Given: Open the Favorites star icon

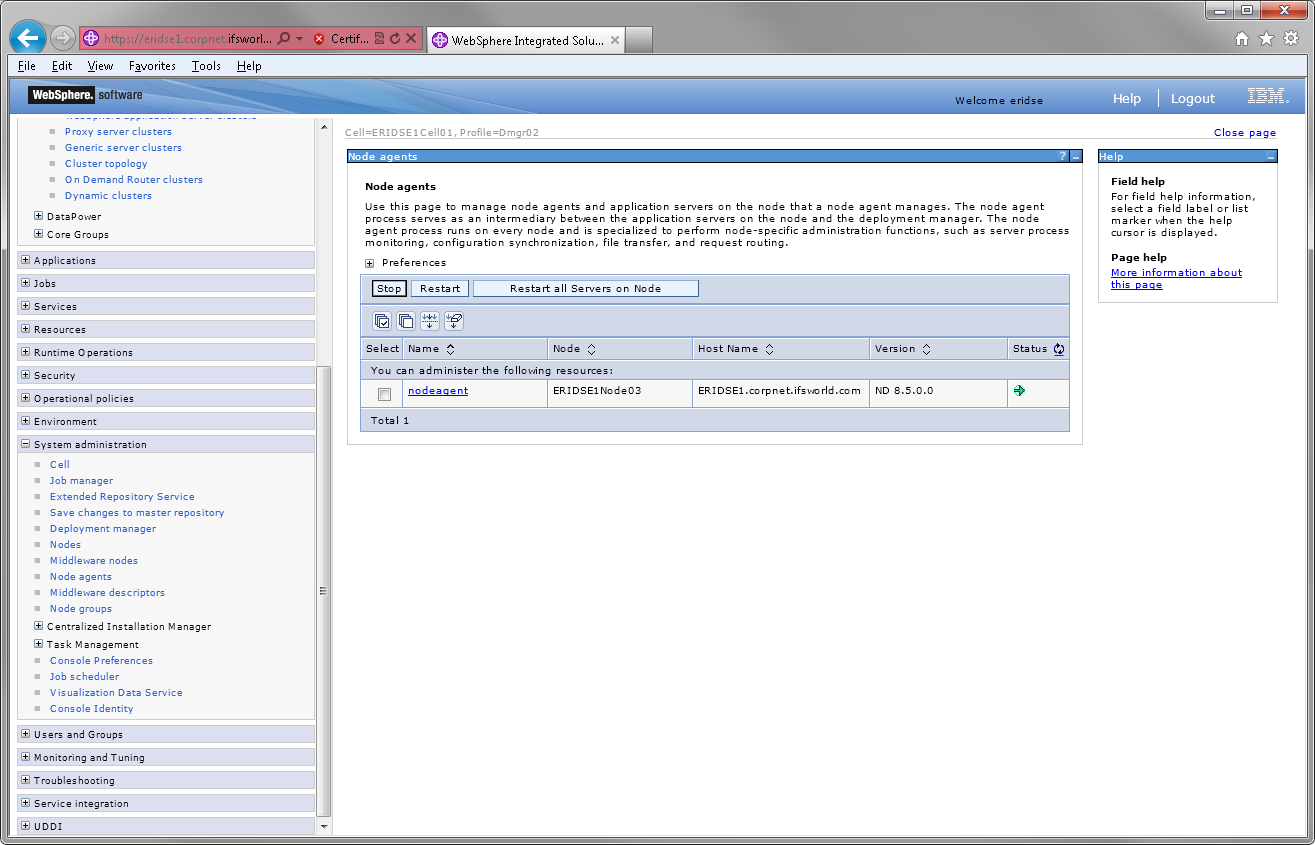Looking at the screenshot, I should click(1266, 39).
